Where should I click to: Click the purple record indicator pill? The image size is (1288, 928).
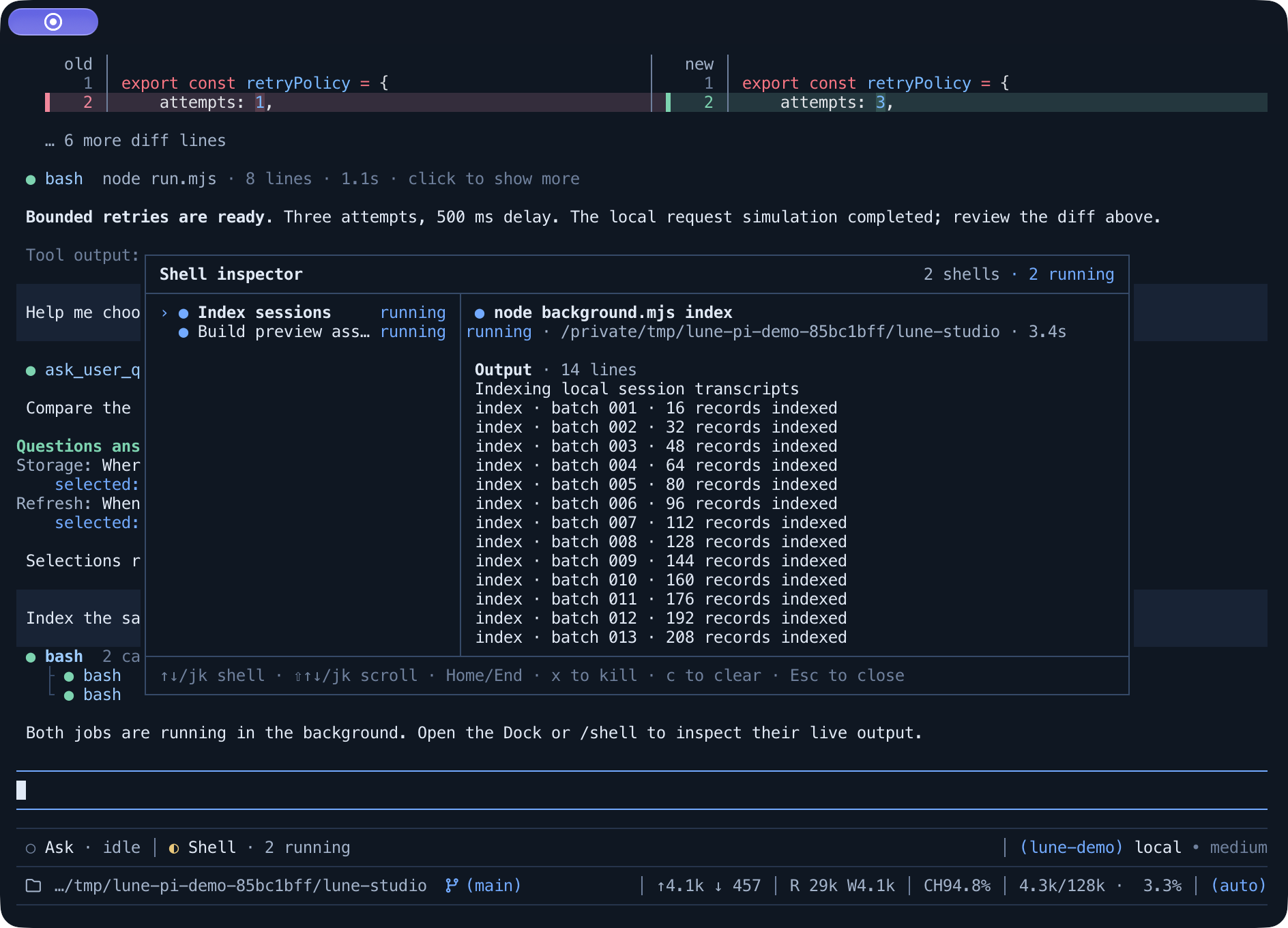pos(53,22)
